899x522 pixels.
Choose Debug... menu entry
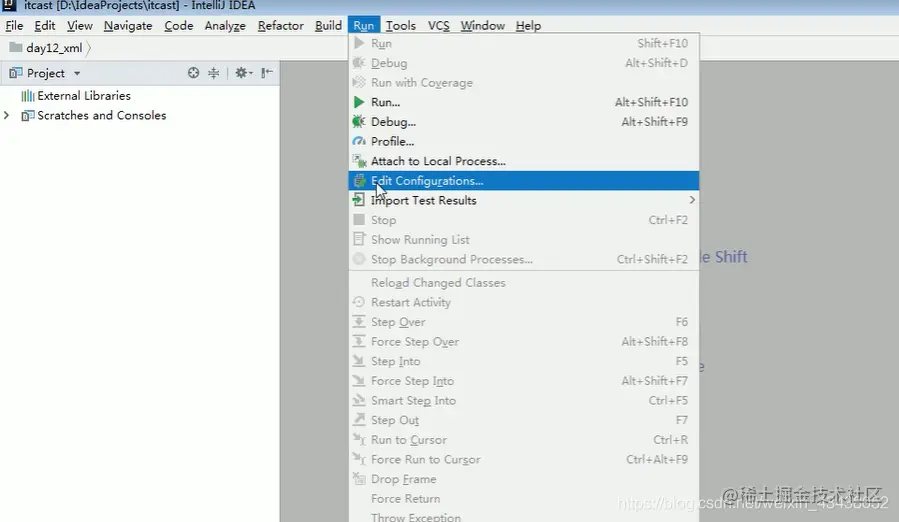pos(523,122)
